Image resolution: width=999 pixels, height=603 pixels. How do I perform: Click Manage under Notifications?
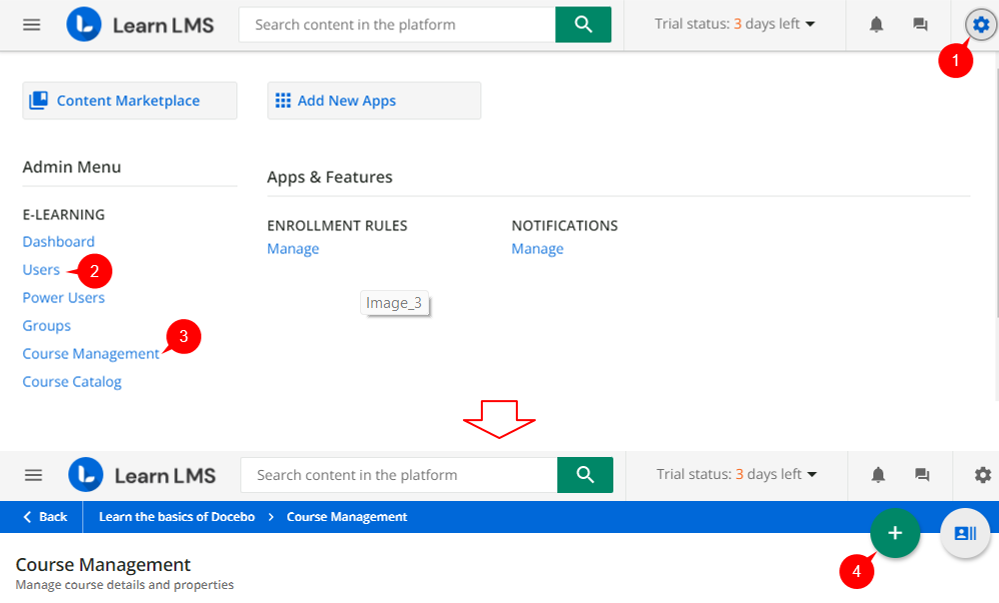point(537,249)
